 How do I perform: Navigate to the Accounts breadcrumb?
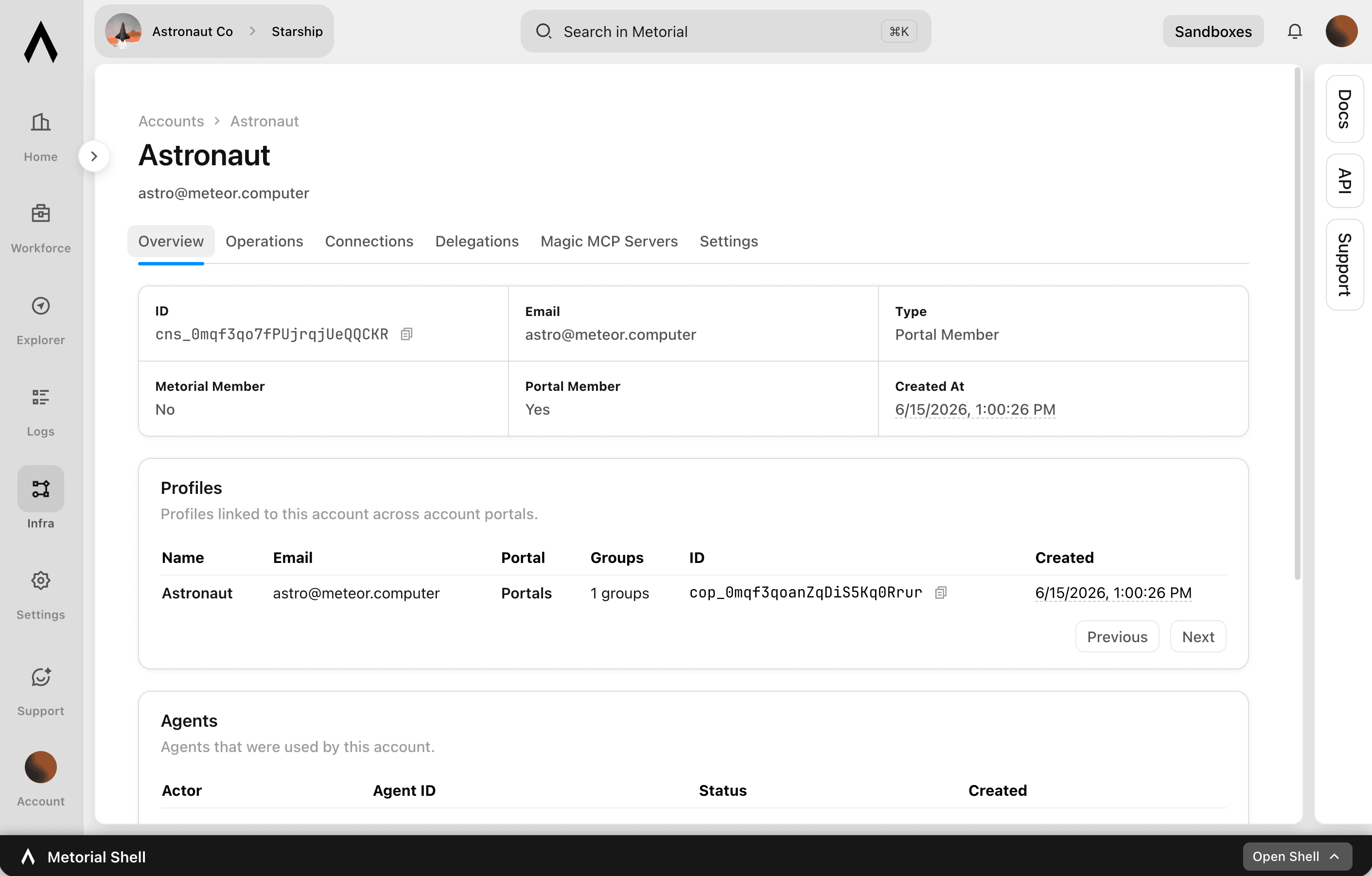(x=171, y=122)
